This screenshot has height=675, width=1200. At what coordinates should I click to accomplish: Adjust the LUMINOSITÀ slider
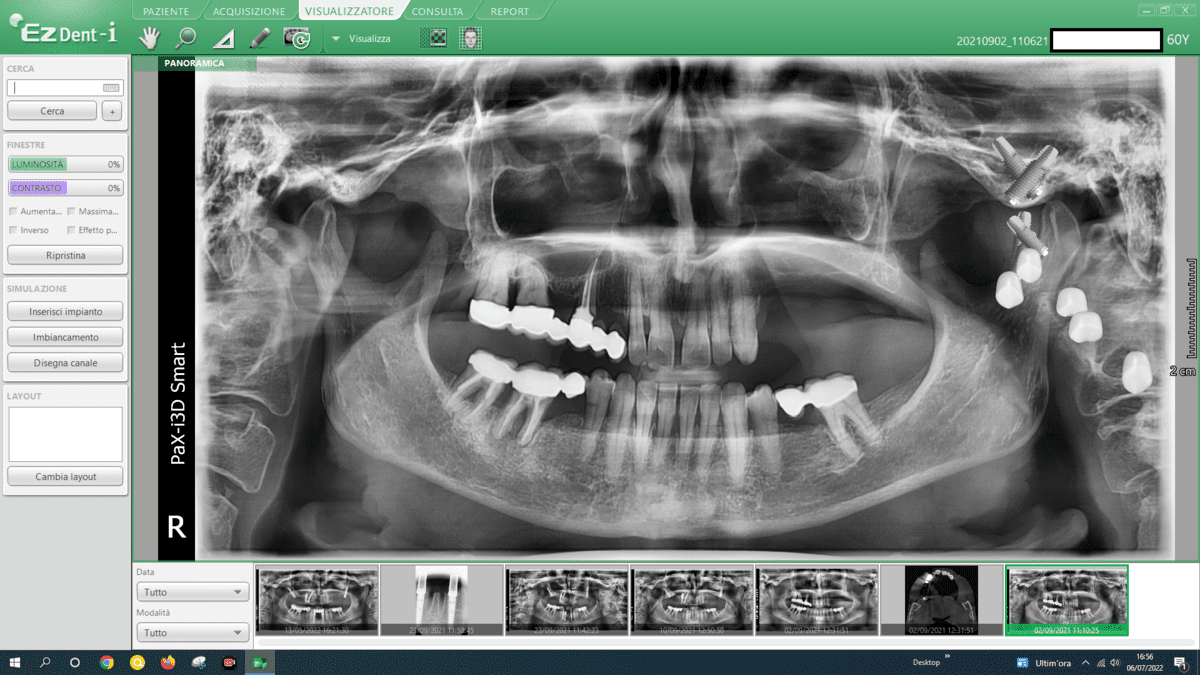tap(65, 164)
